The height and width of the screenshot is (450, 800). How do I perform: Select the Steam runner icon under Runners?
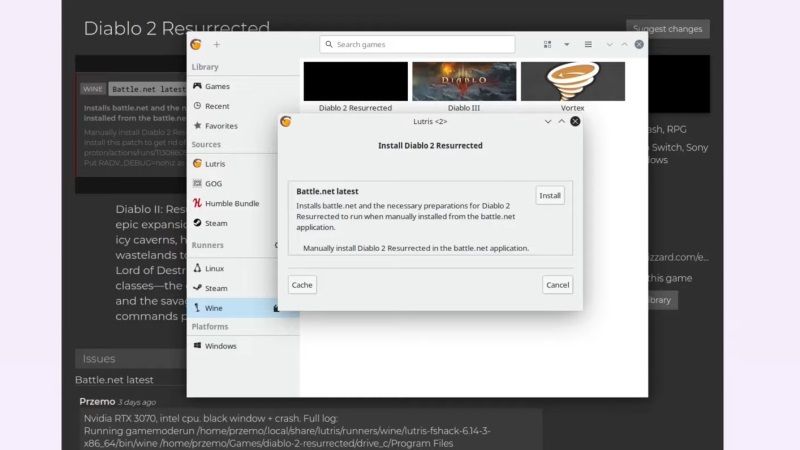[x=197, y=288]
